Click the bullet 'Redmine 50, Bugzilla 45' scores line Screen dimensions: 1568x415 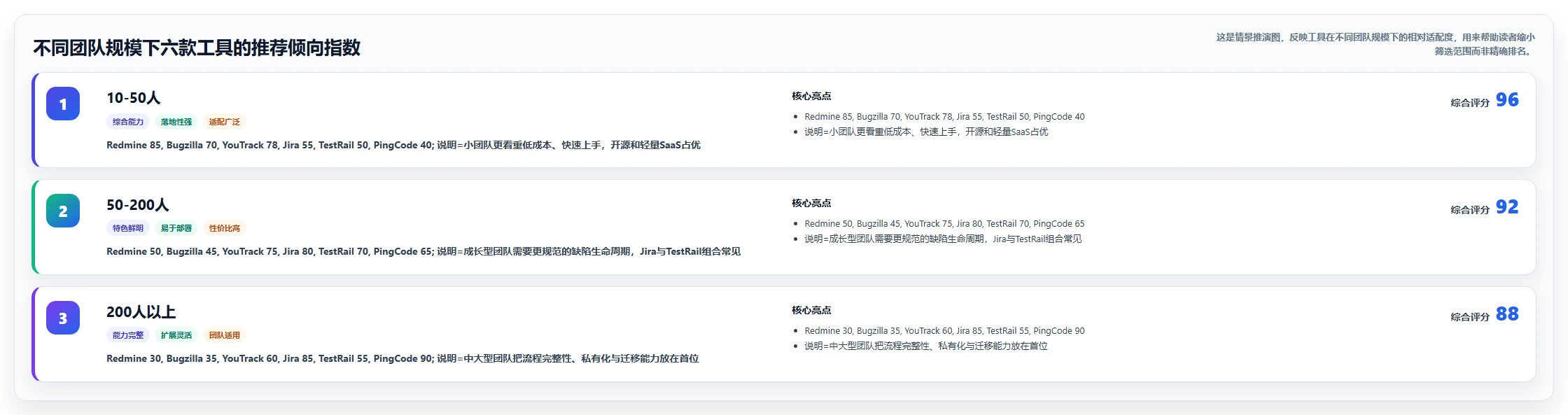pos(944,224)
